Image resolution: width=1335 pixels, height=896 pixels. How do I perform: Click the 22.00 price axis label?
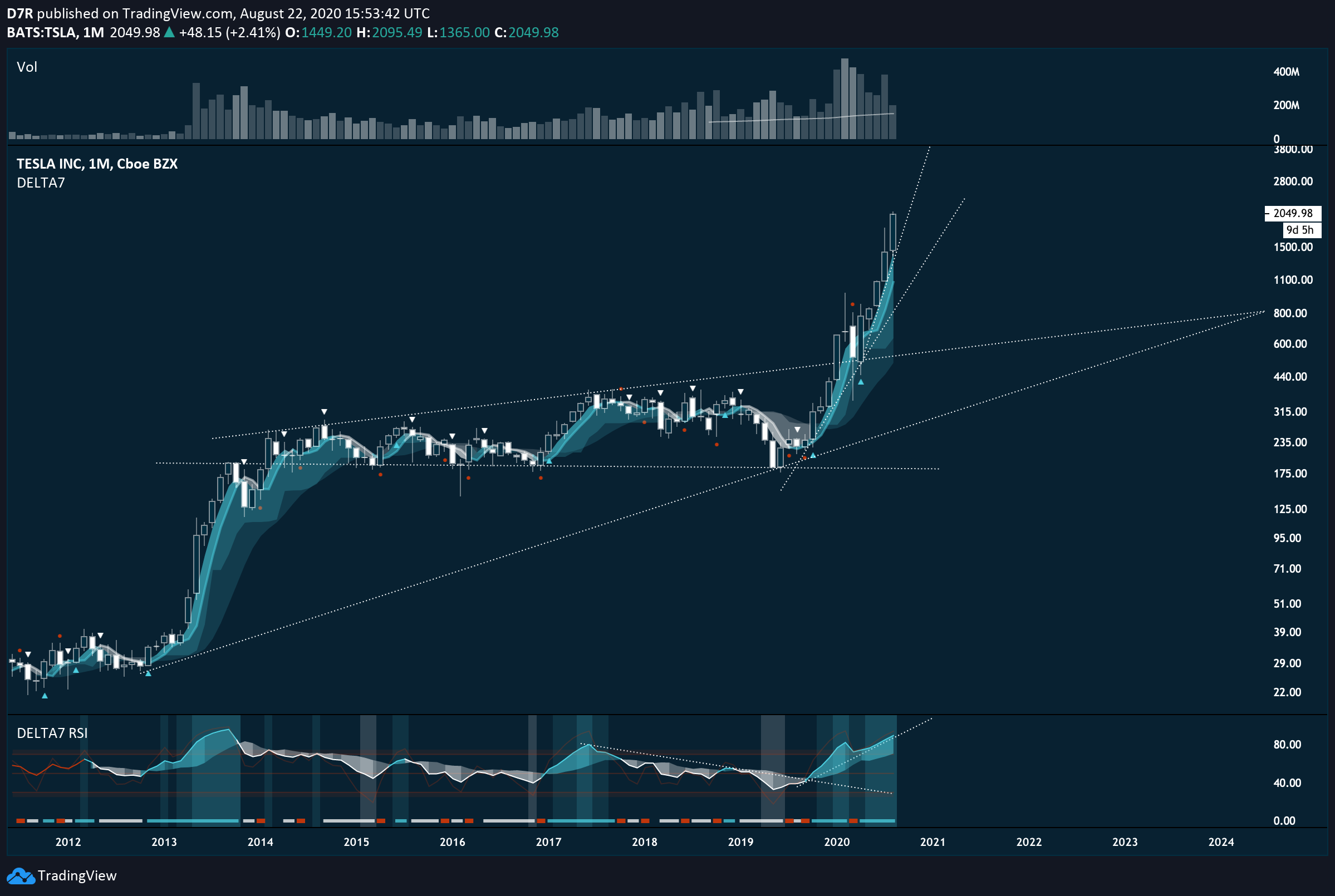click(x=1287, y=692)
